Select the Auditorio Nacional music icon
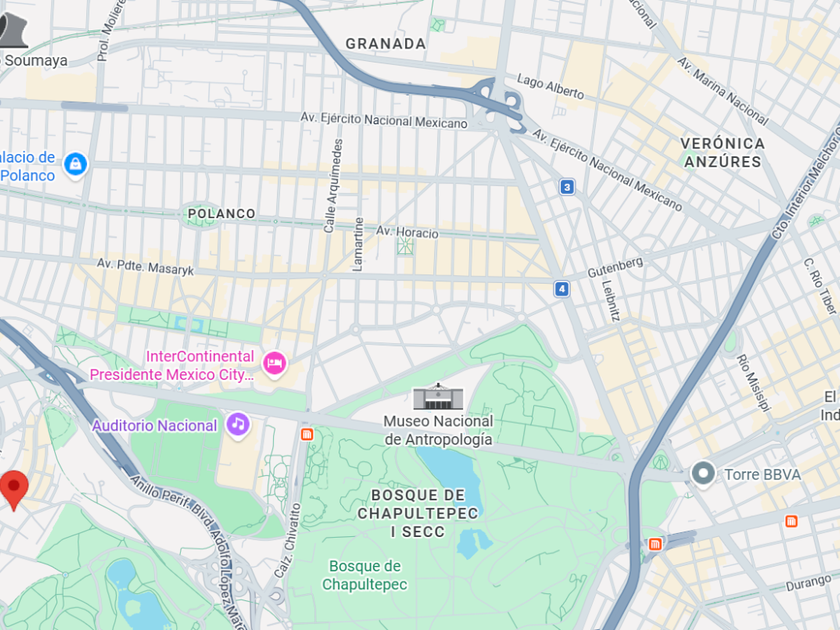 point(238,425)
